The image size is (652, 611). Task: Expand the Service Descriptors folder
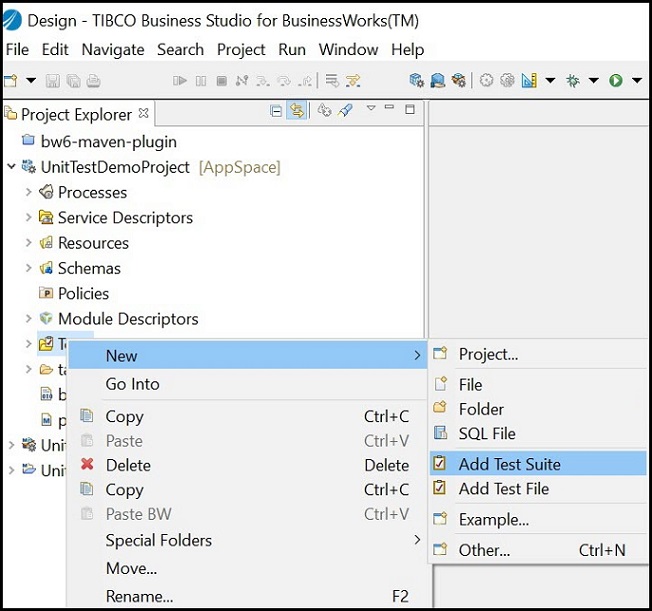pyautogui.click(x=28, y=218)
